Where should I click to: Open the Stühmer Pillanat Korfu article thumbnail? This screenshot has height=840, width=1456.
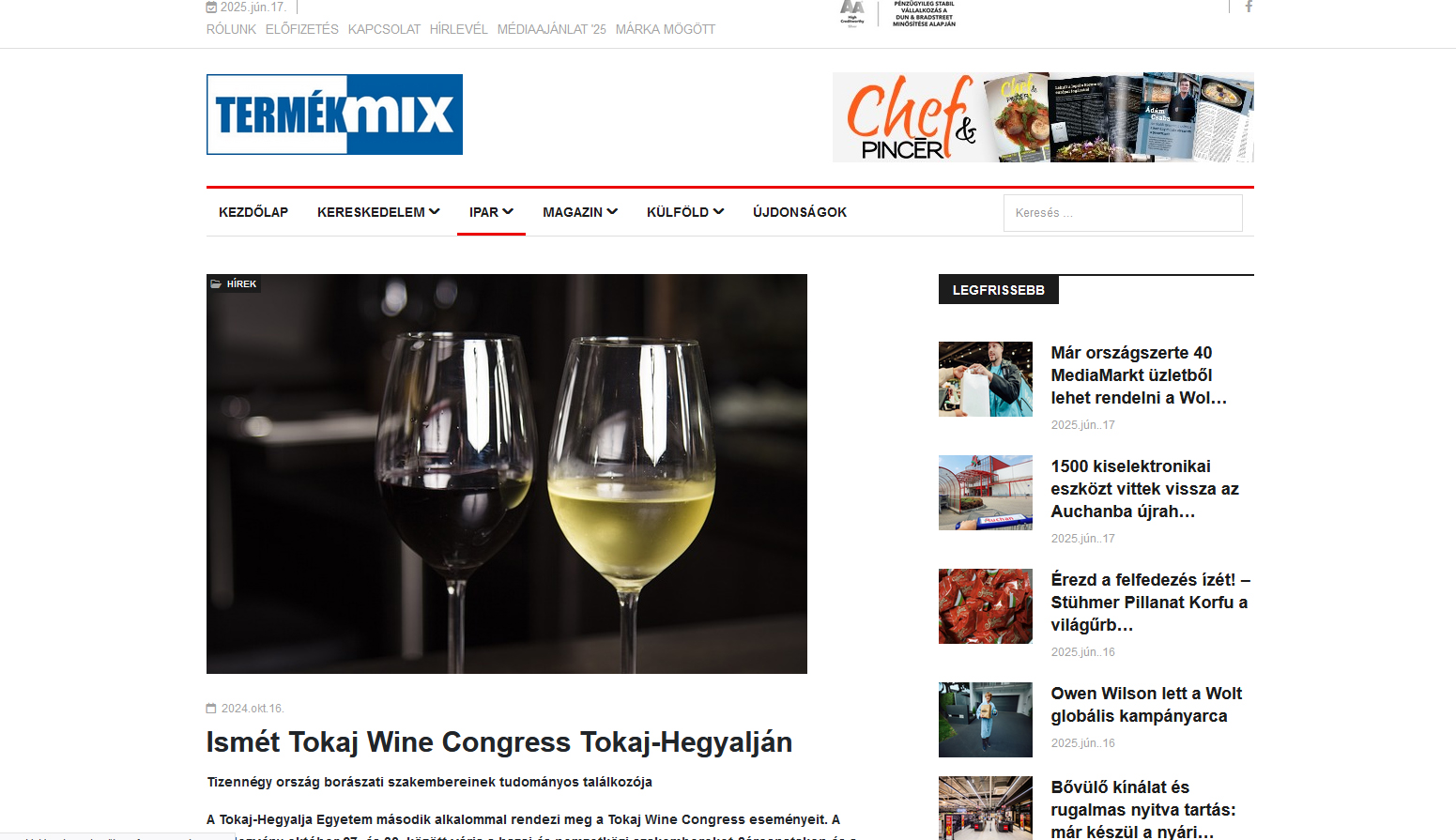(986, 606)
